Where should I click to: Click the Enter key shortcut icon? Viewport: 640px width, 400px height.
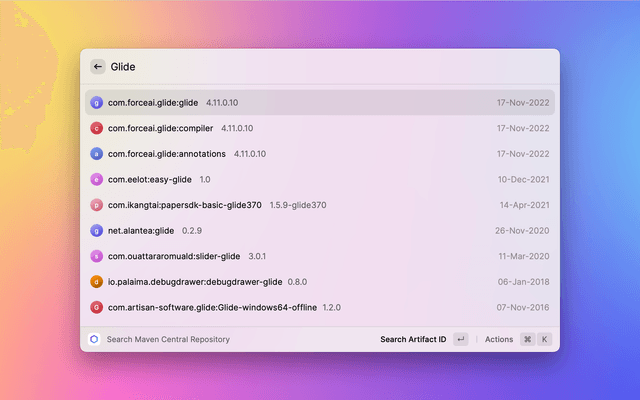[x=460, y=339]
